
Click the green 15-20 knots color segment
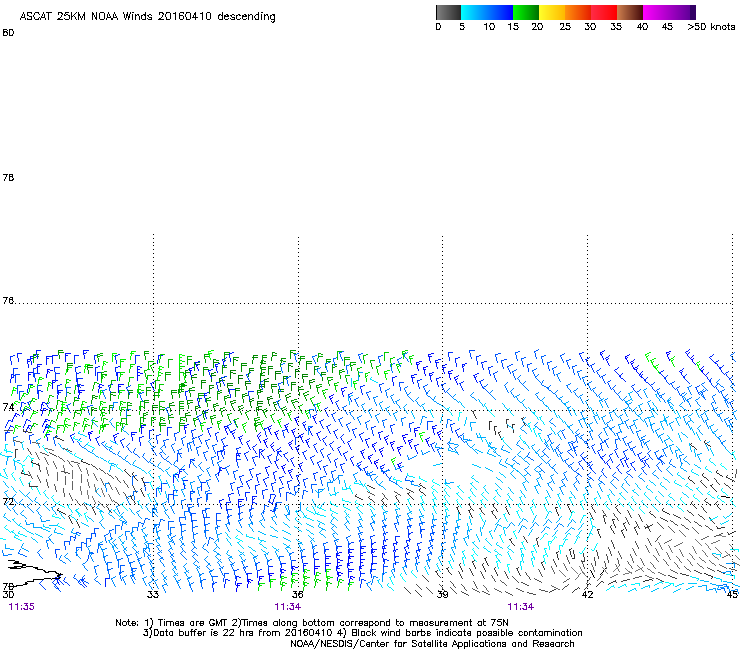pyautogui.click(x=526, y=13)
